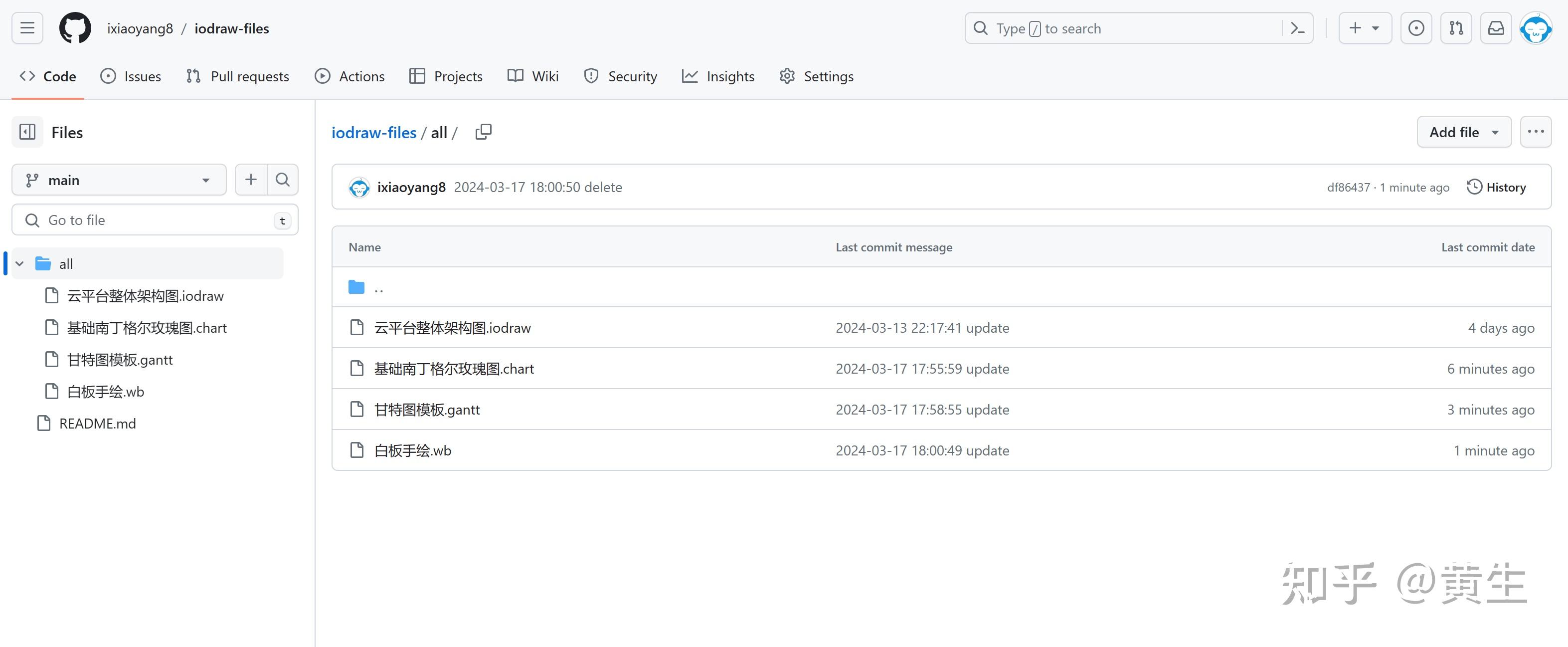Screen dimensions: 1568x647
Task: Open the GitHub home logo
Action: coord(75,27)
